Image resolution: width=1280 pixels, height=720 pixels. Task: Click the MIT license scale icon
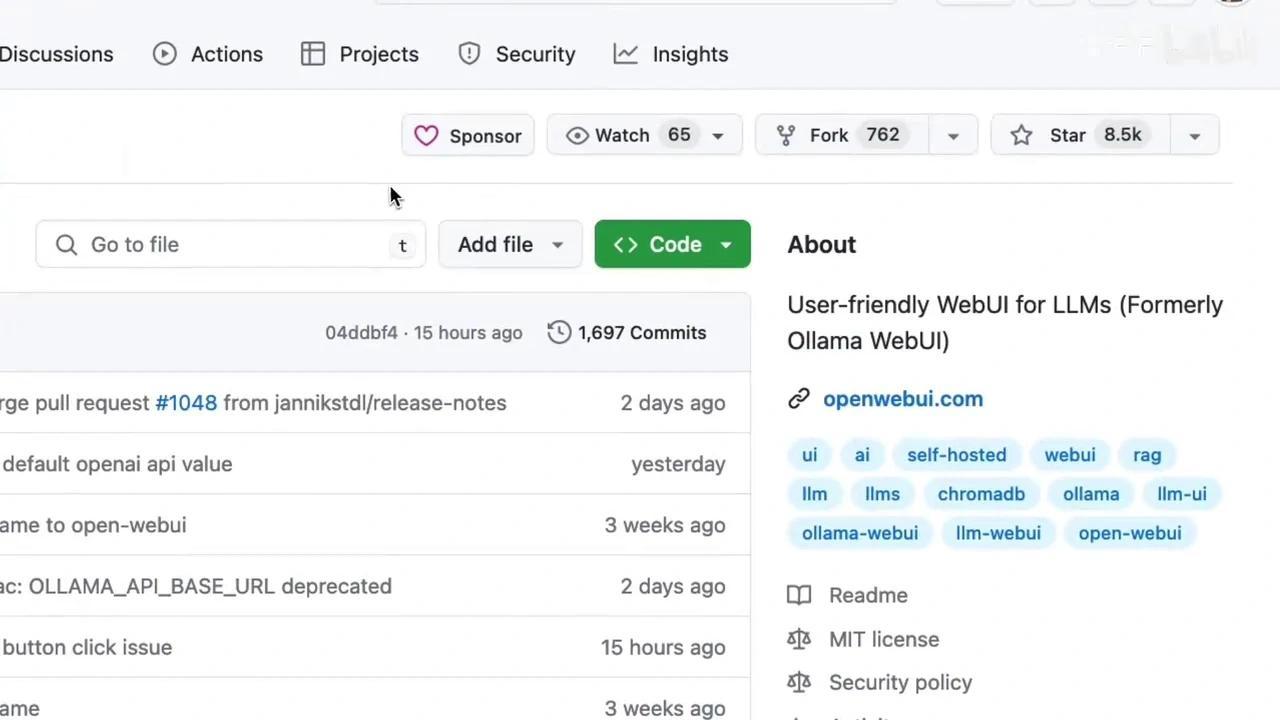[x=799, y=639]
